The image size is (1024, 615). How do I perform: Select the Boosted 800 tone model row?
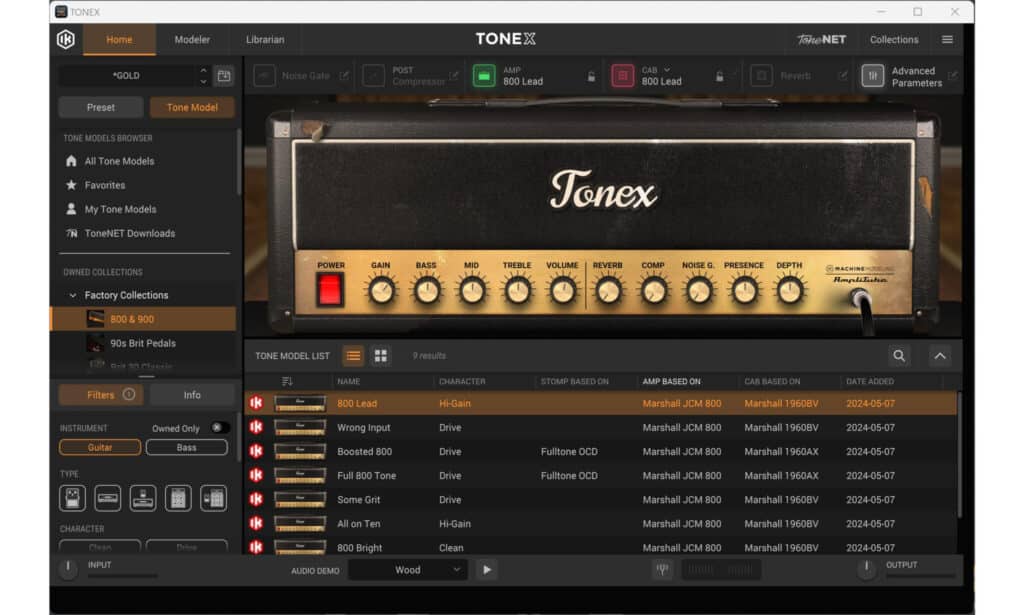[x=601, y=452]
